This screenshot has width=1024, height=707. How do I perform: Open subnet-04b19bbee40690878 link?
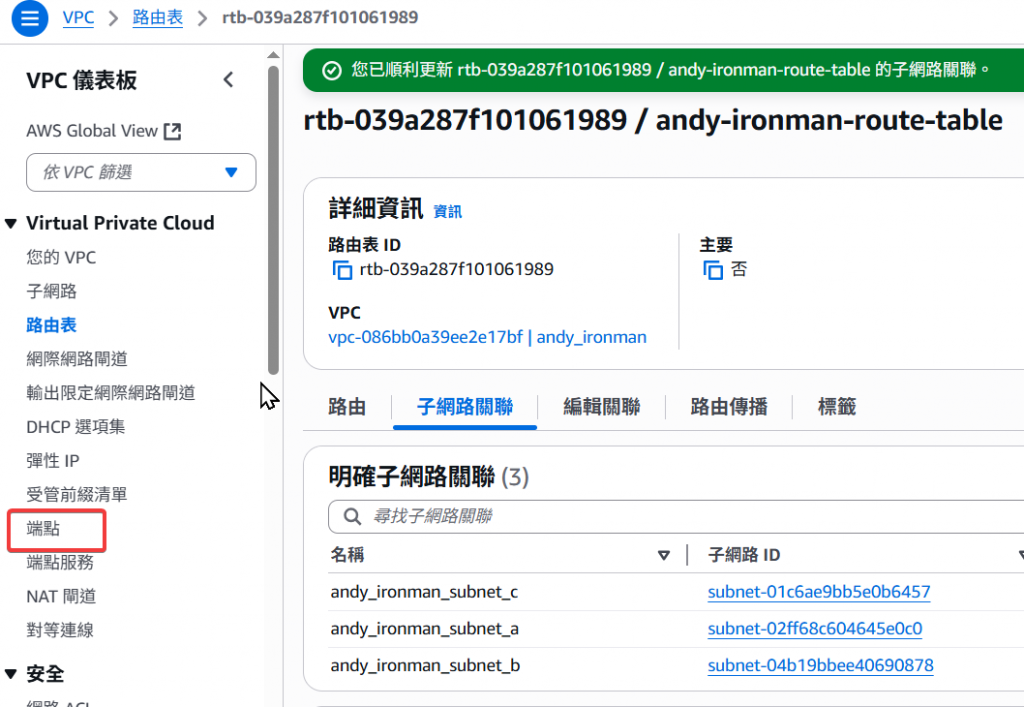(x=821, y=665)
